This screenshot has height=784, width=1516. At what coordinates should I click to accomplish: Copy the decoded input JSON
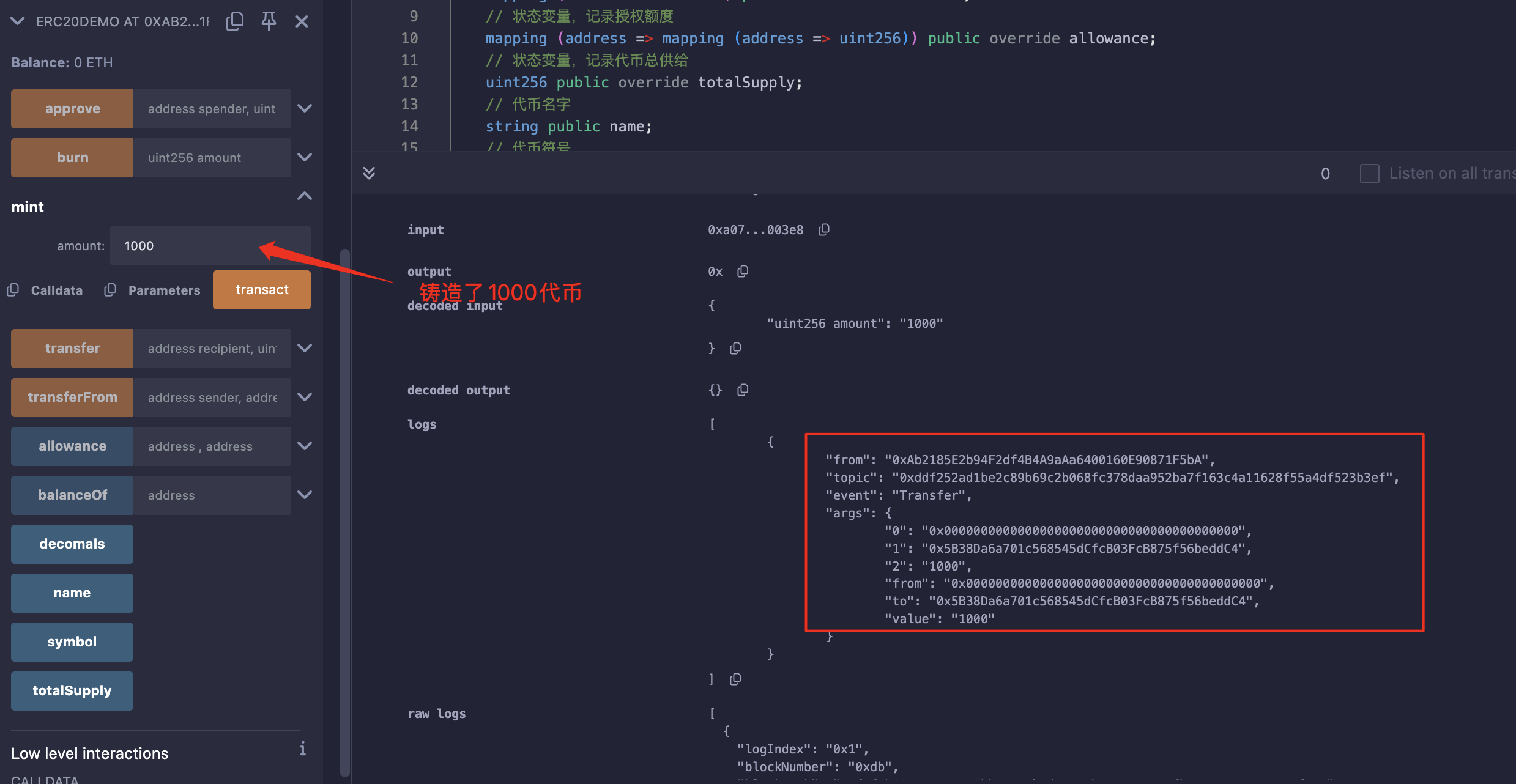[x=735, y=349]
